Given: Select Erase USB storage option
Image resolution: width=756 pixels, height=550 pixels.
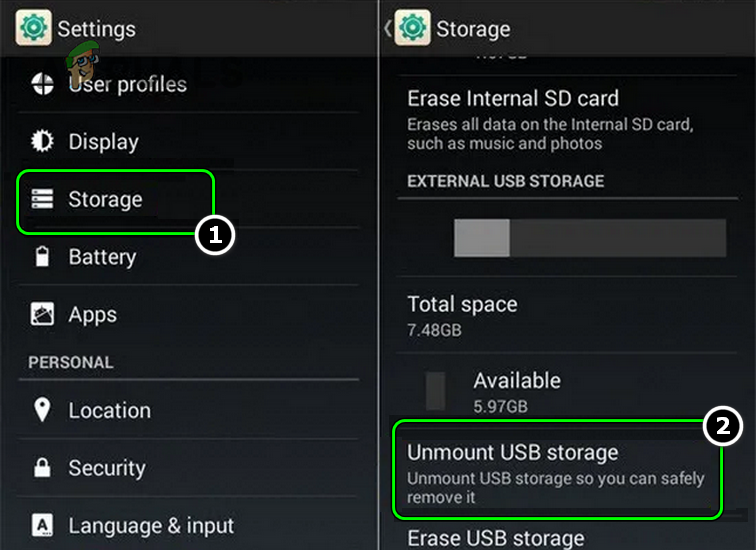Looking at the screenshot, I should pos(495,537).
